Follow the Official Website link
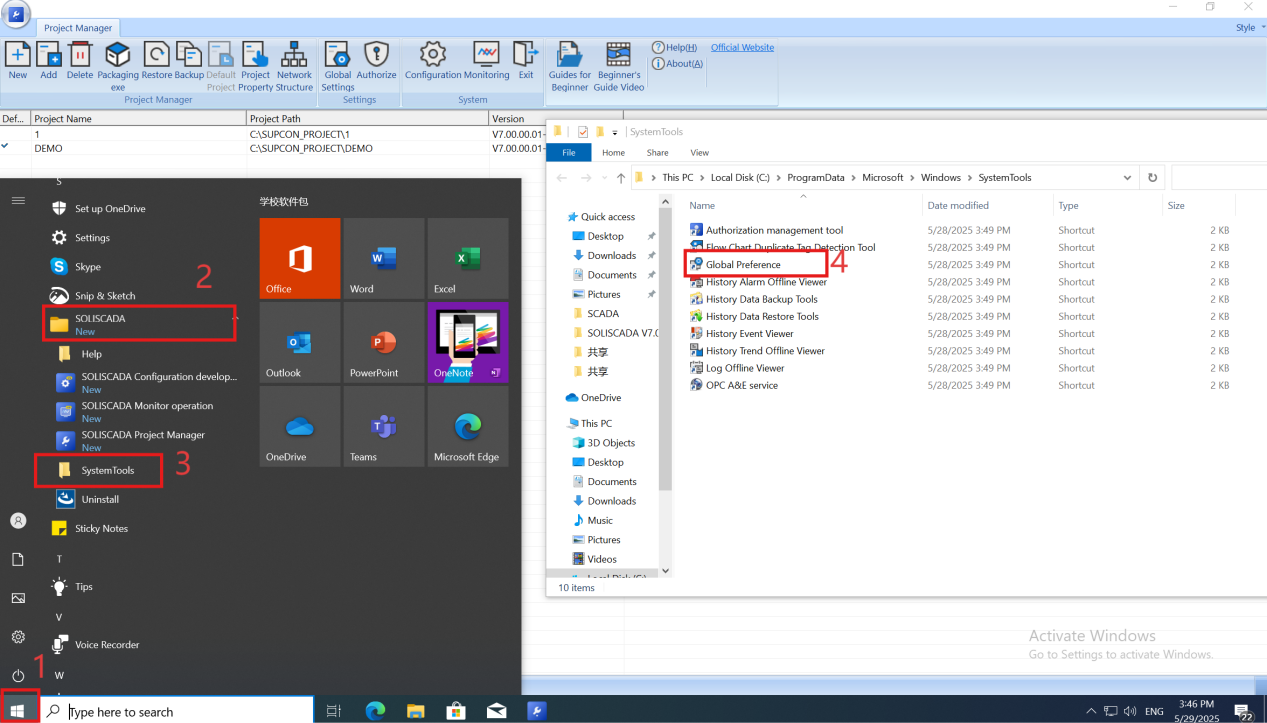The image size is (1267, 723). pos(742,47)
